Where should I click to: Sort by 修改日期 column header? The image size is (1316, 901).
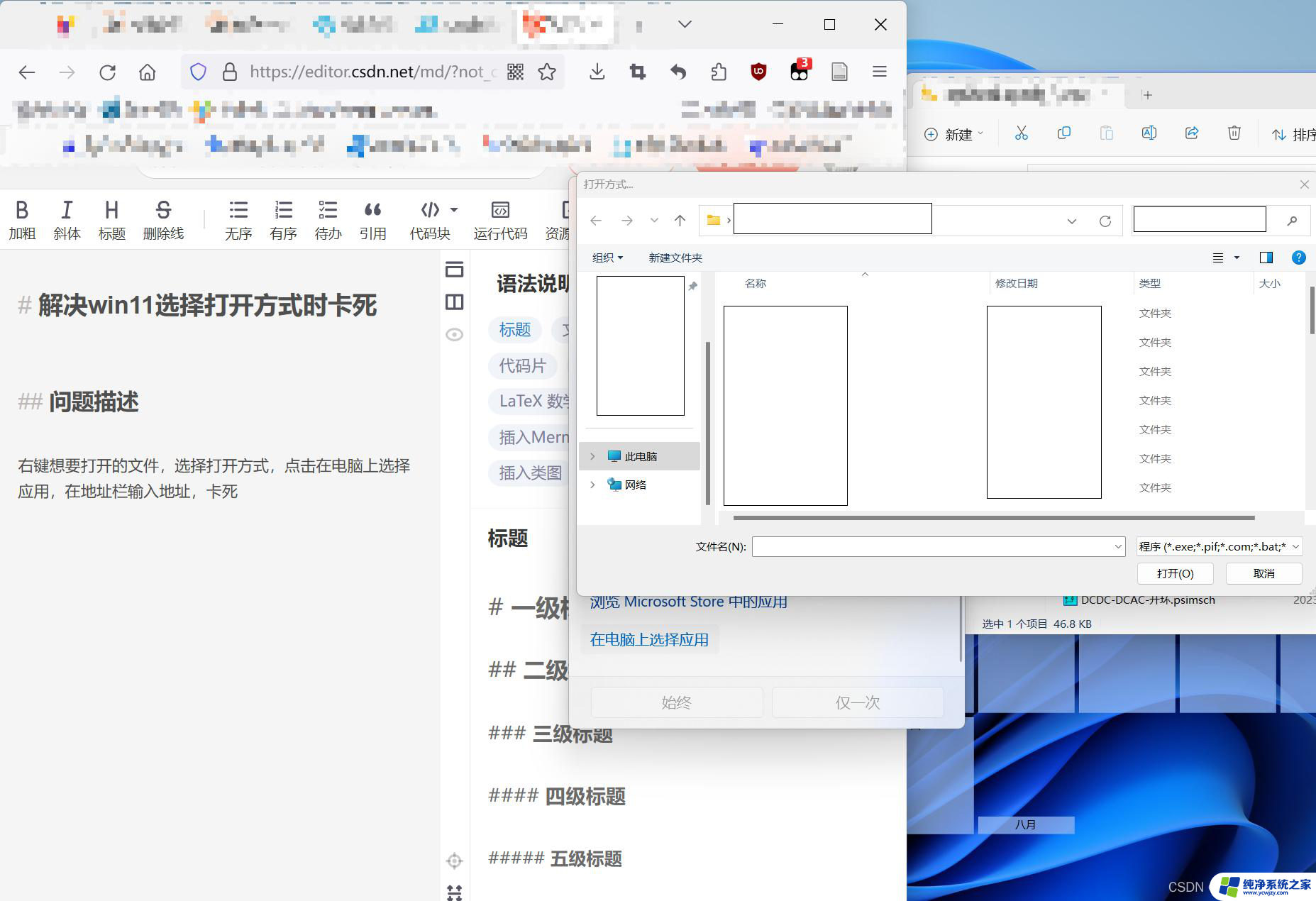(x=1017, y=283)
